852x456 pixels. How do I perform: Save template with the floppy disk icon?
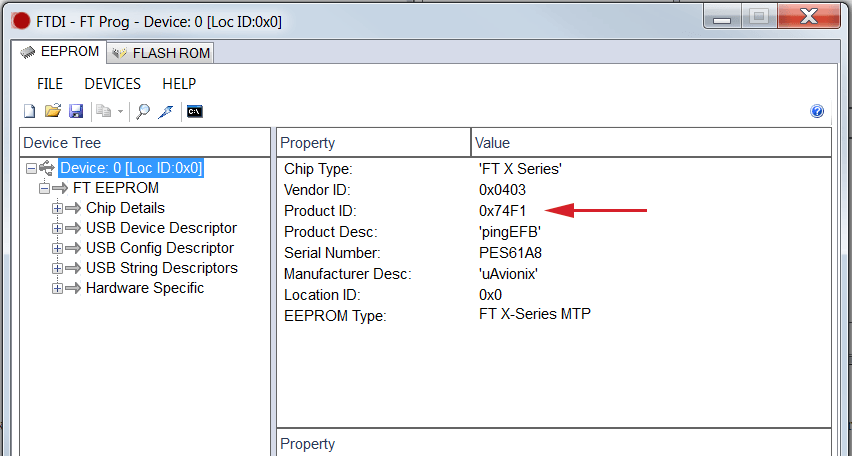coord(76,111)
